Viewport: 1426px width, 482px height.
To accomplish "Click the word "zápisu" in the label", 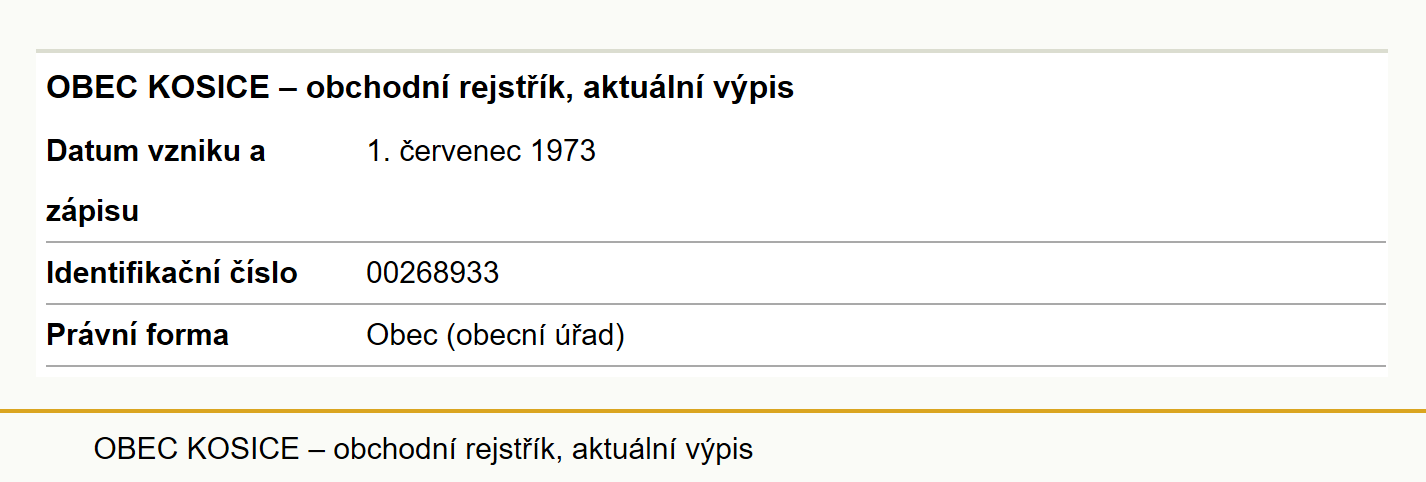I will click(x=93, y=213).
